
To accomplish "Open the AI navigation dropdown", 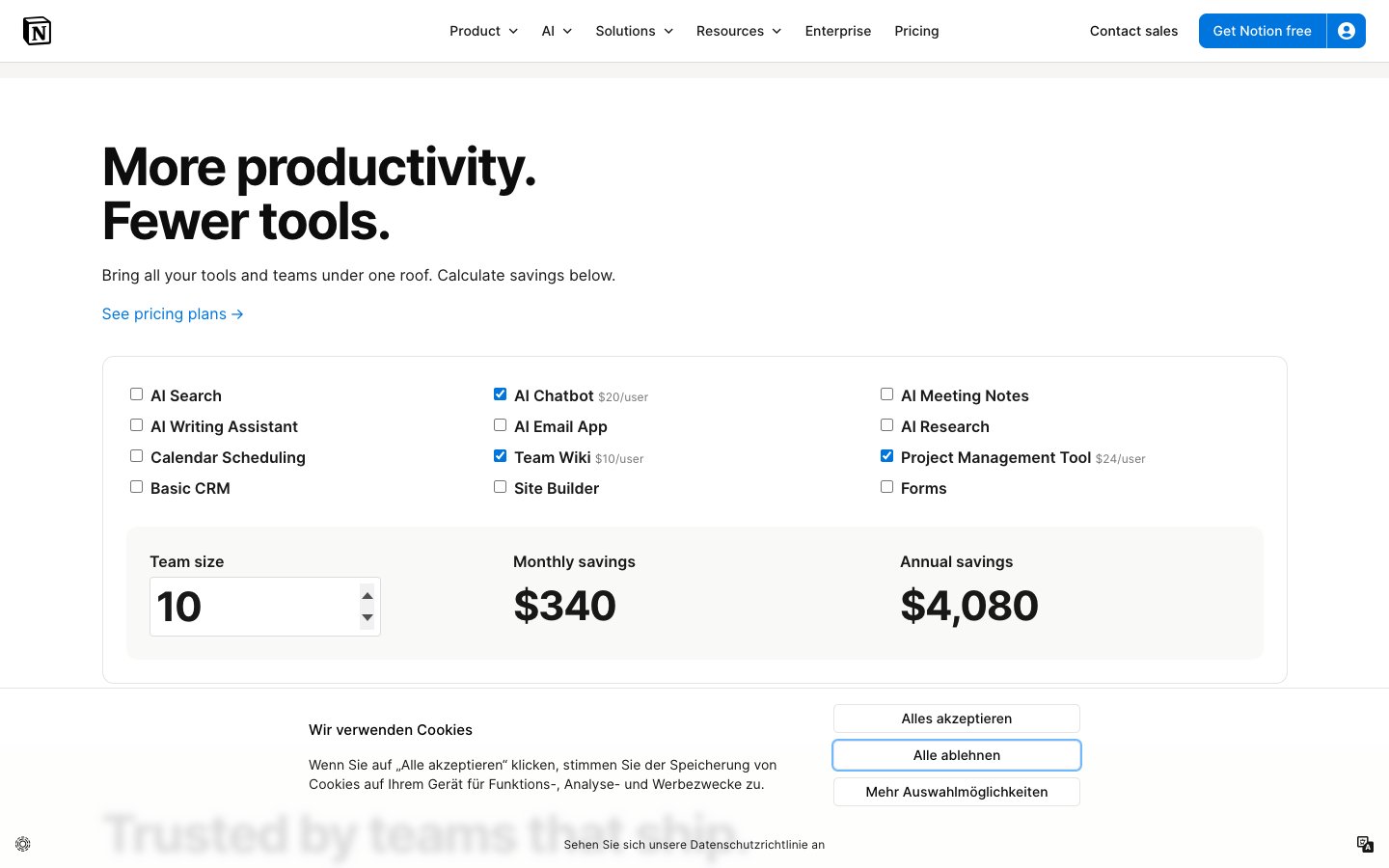I will click(x=557, y=31).
